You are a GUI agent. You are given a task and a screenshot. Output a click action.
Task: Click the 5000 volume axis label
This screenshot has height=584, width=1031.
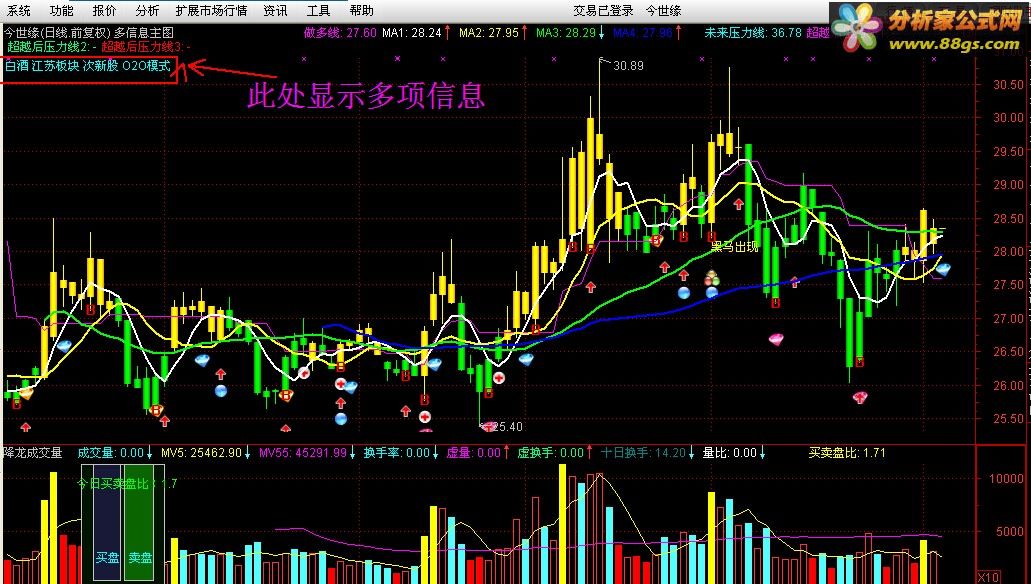(x=1009, y=531)
